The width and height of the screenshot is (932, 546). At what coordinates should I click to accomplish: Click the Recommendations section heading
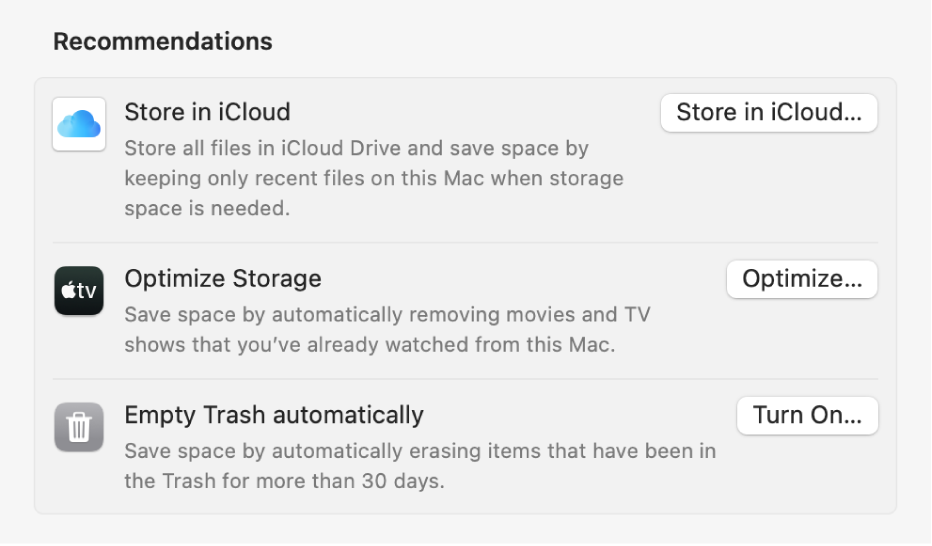click(163, 42)
